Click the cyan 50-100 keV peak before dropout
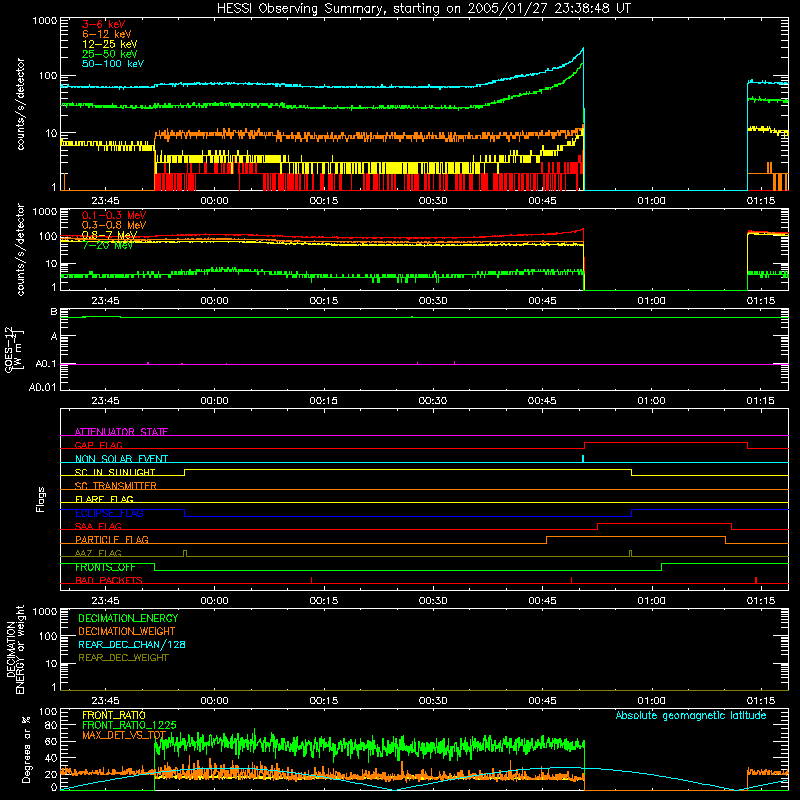The image size is (800, 800). pos(583,49)
